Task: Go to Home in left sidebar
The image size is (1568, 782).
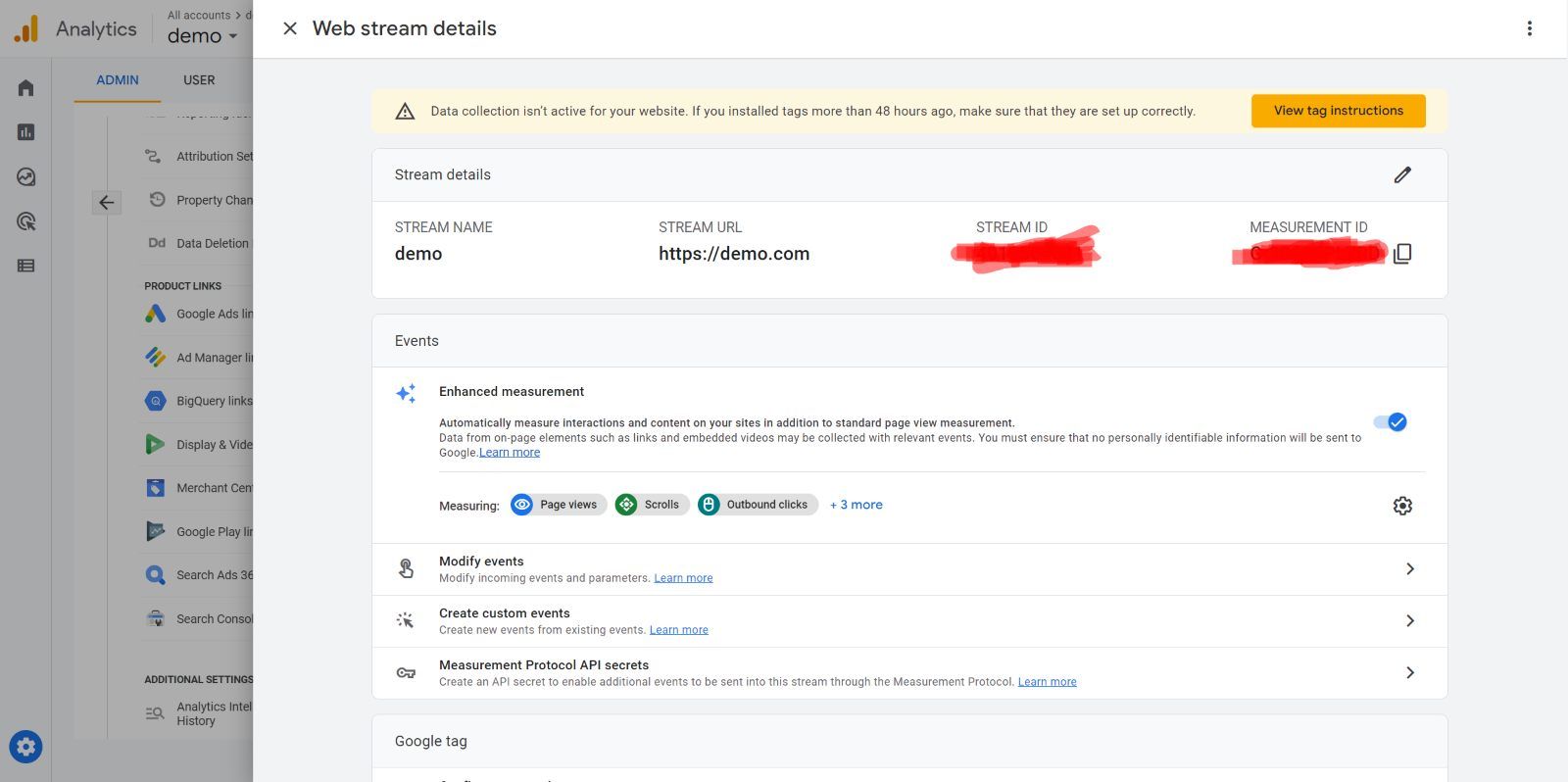Action: tap(26, 88)
